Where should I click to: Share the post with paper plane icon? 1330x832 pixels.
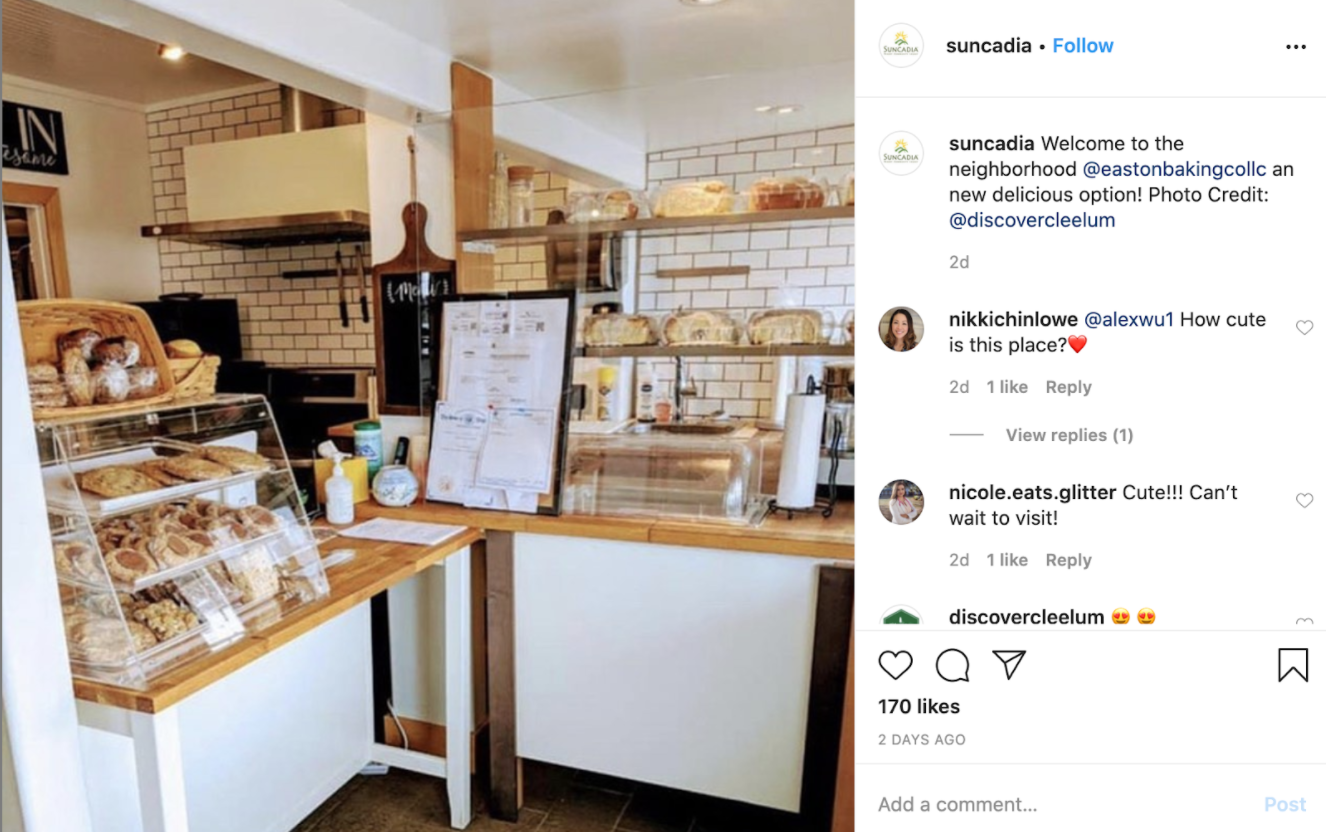coord(1009,665)
